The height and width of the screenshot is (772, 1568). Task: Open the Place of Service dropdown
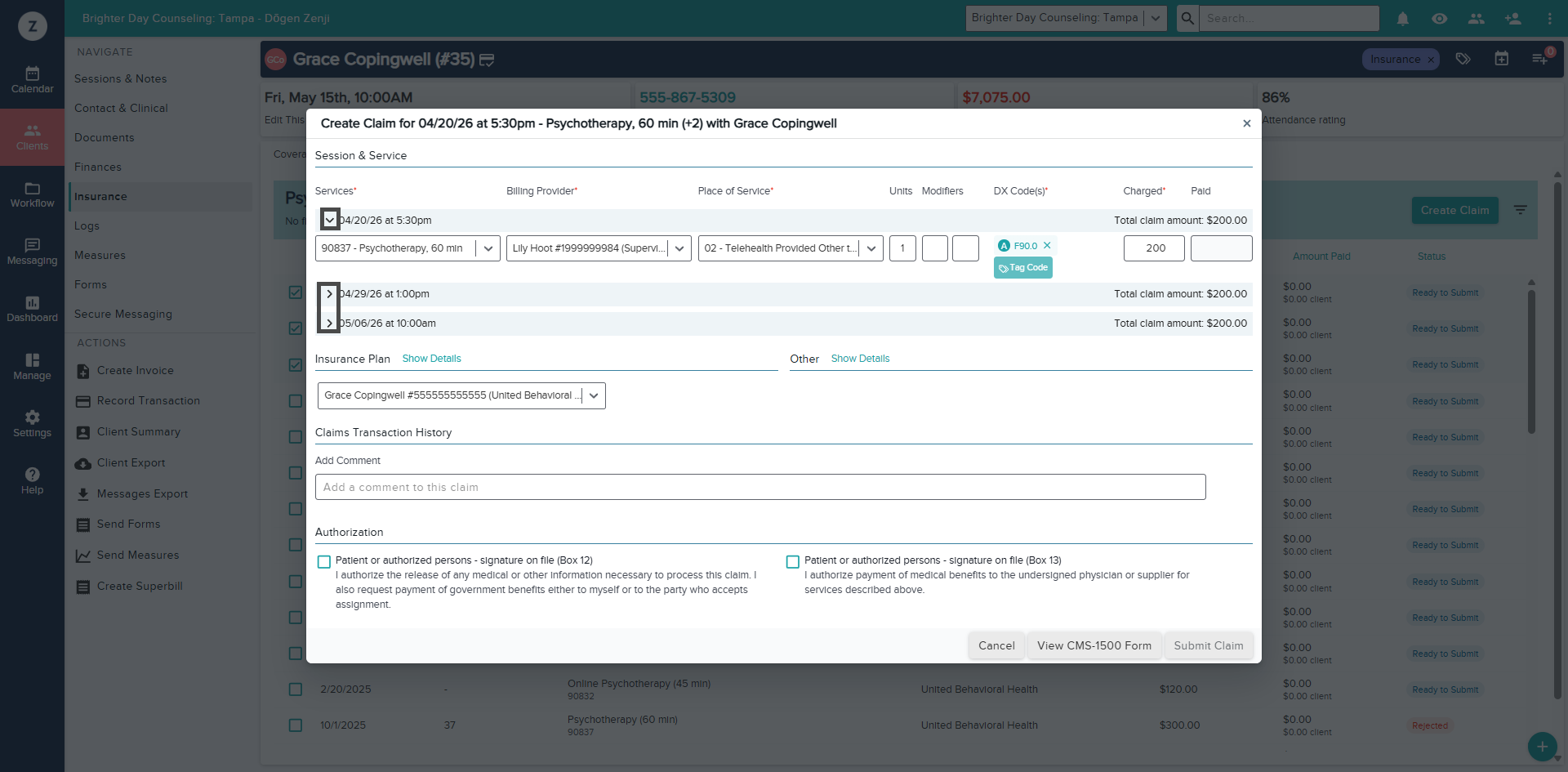[791, 248]
